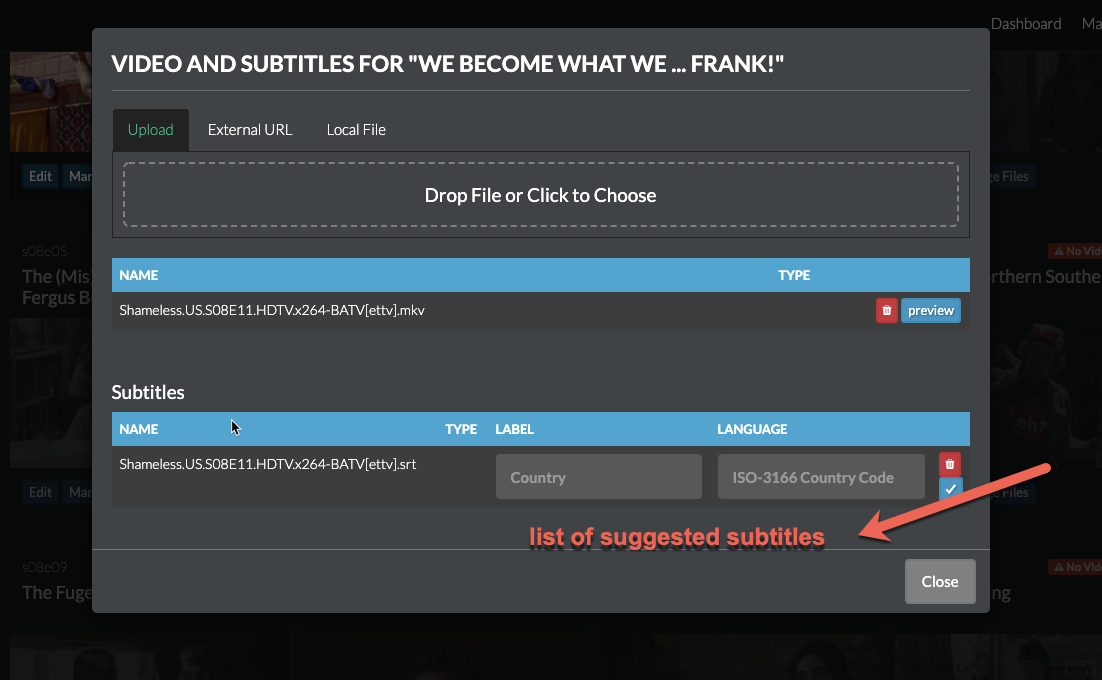Image resolution: width=1102 pixels, height=680 pixels.
Task: Close the video and subtitles dialog
Action: tap(939, 581)
